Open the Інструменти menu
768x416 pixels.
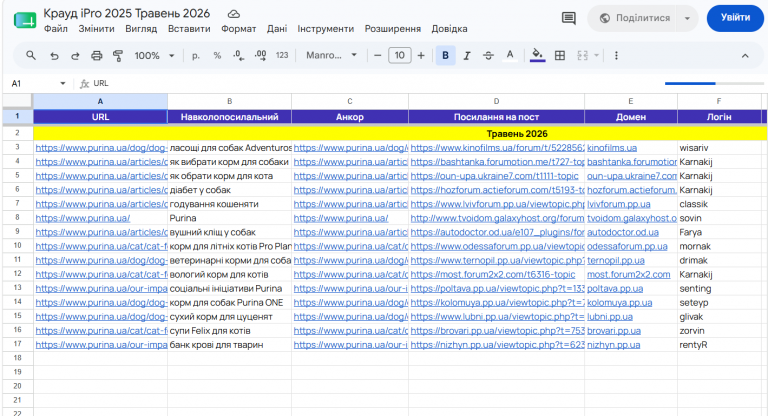[x=326, y=29]
